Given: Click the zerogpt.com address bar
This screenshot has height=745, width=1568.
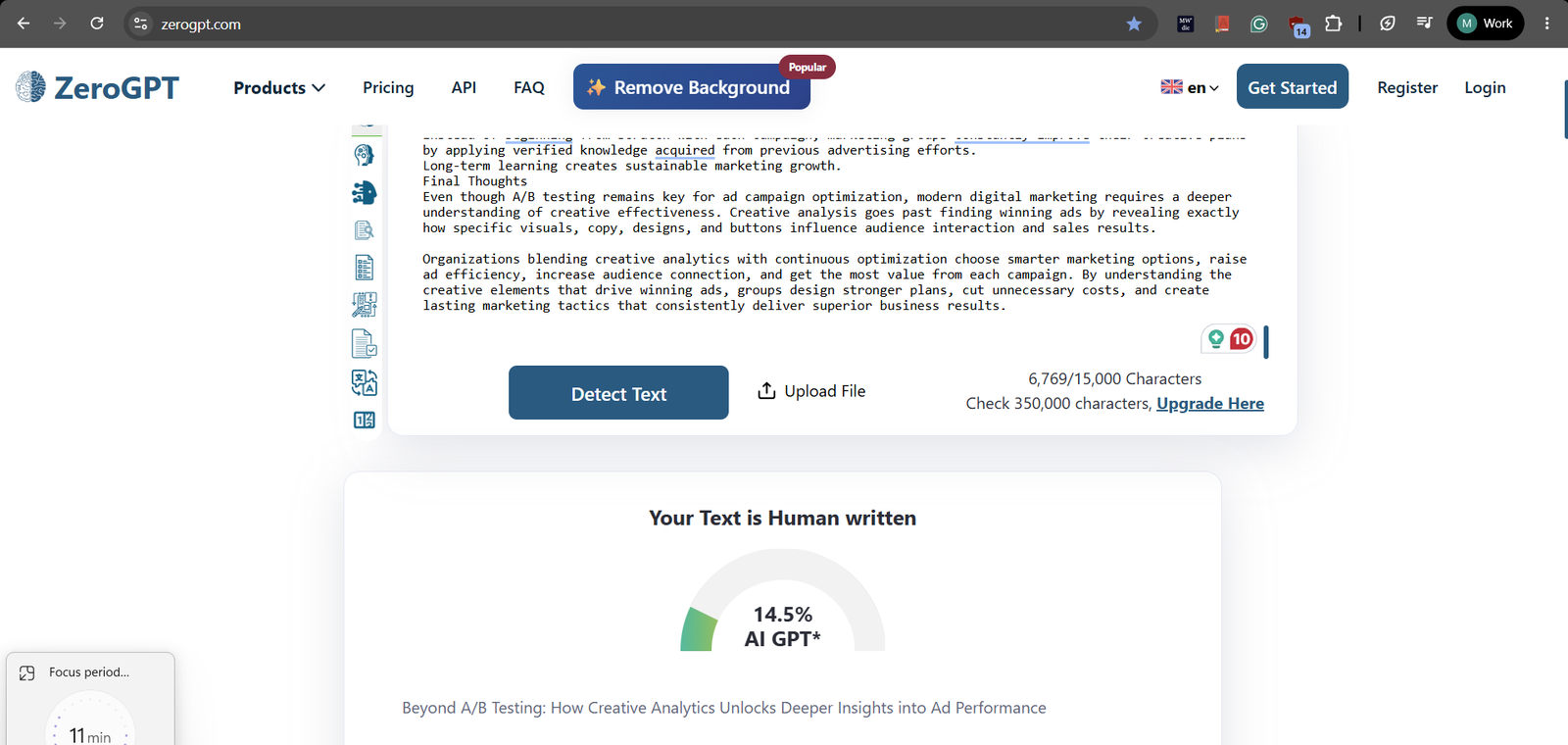Looking at the screenshot, I should pos(627,24).
